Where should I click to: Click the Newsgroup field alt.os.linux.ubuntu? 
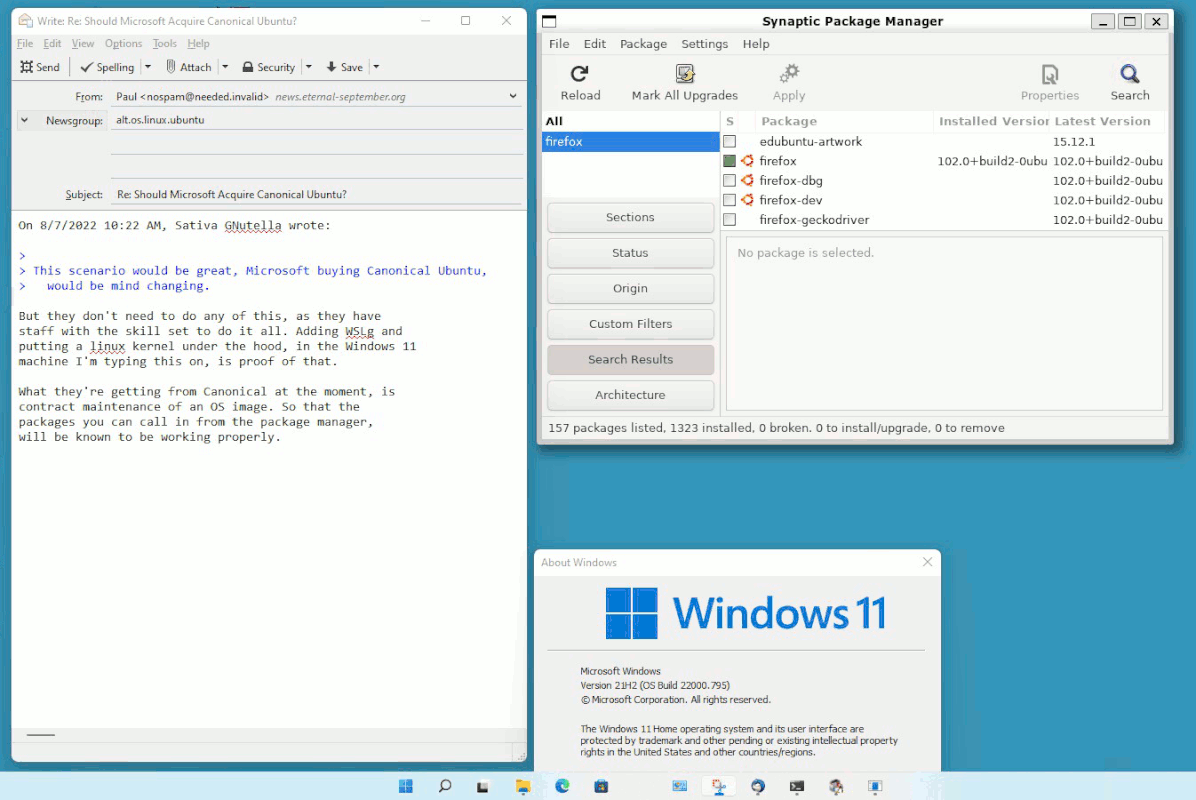(317, 120)
